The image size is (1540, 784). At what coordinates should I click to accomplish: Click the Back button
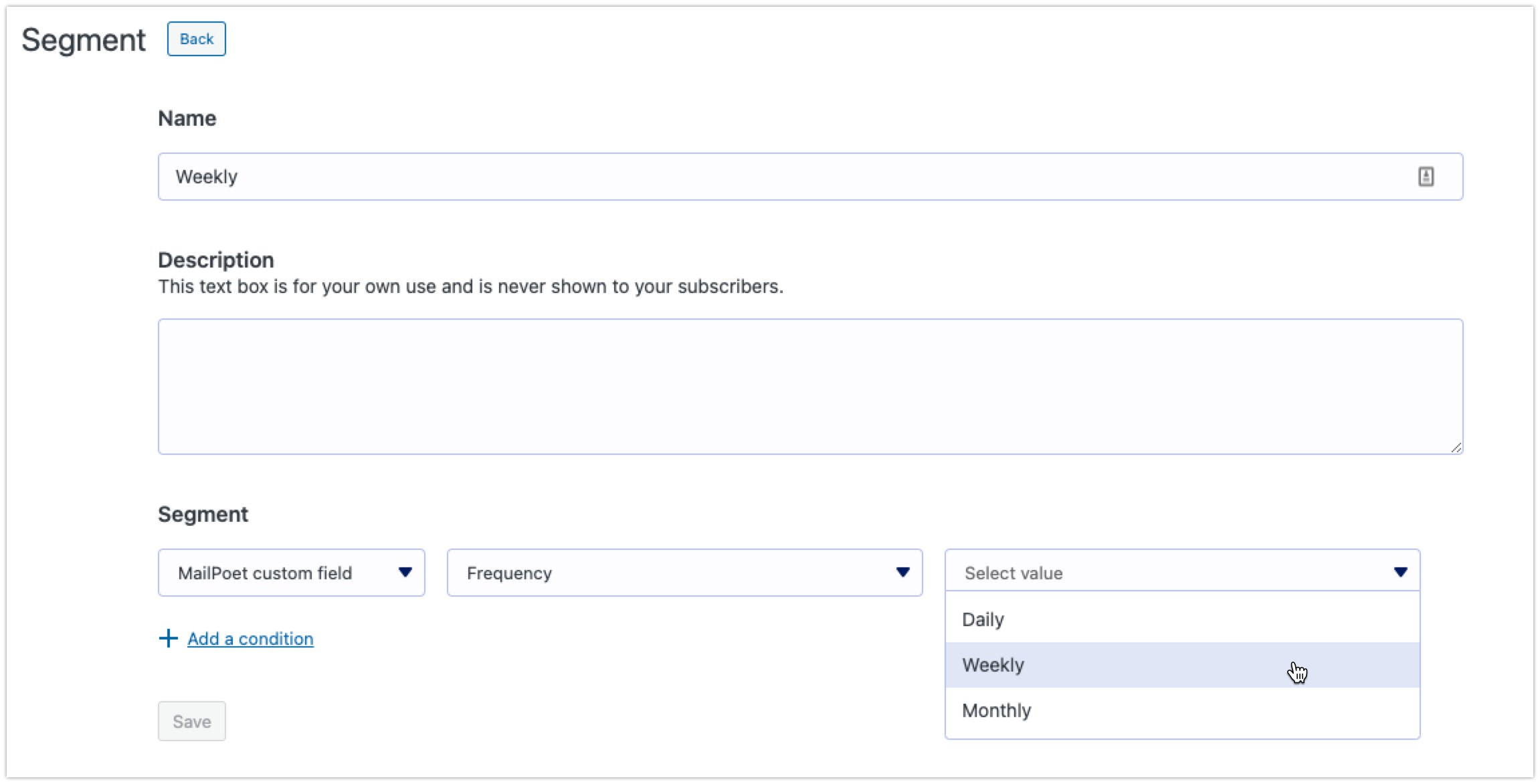coord(196,39)
